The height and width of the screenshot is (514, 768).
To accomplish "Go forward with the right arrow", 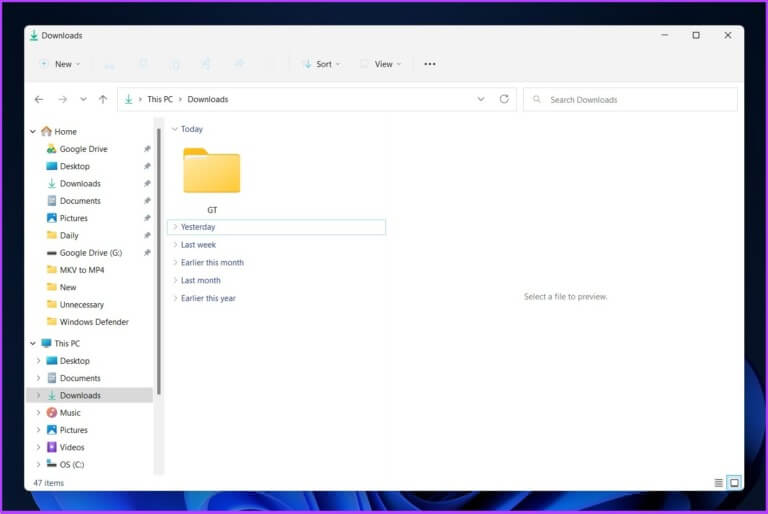I will pyautogui.click(x=62, y=99).
